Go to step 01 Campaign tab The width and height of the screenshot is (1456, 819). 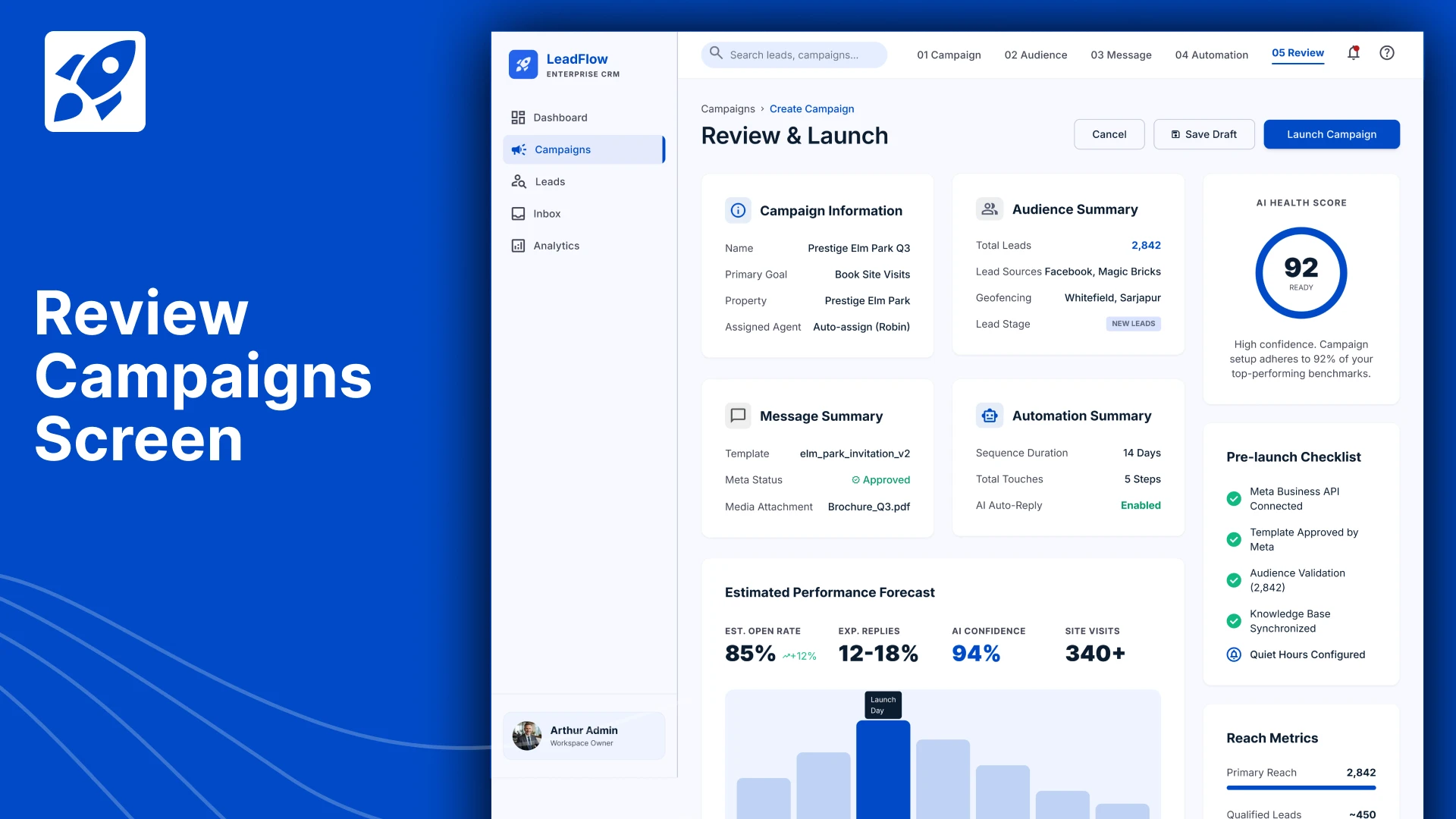coord(949,55)
